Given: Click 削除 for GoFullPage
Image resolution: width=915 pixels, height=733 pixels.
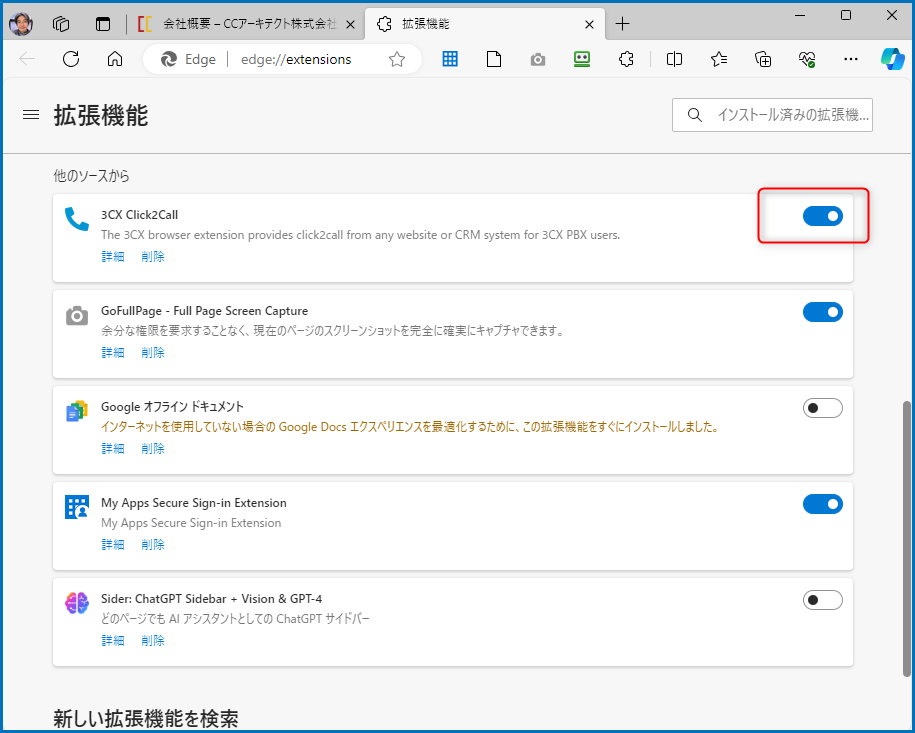Looking at the screenshot, I should [x=153, y=352].
